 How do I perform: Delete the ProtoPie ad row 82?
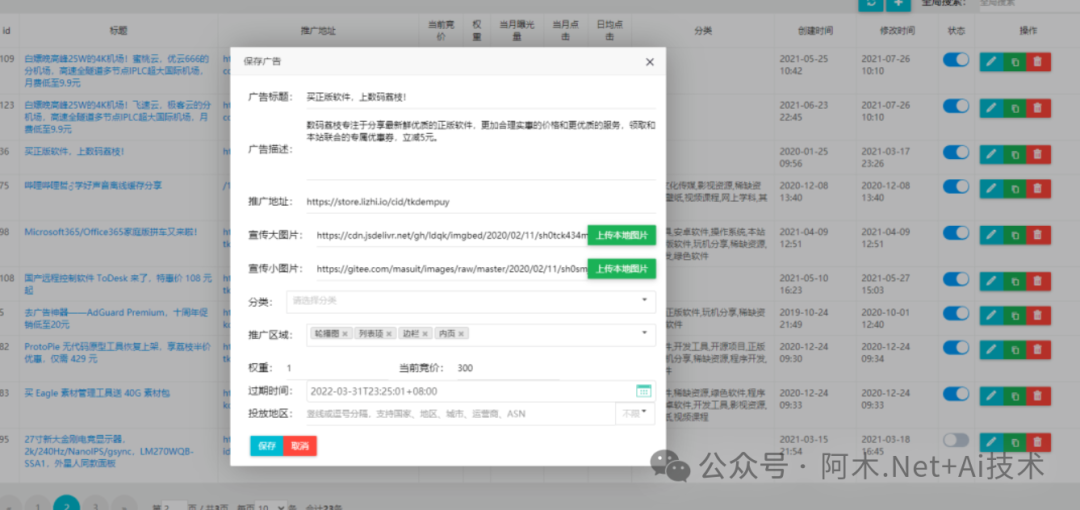coord(1039,349)
